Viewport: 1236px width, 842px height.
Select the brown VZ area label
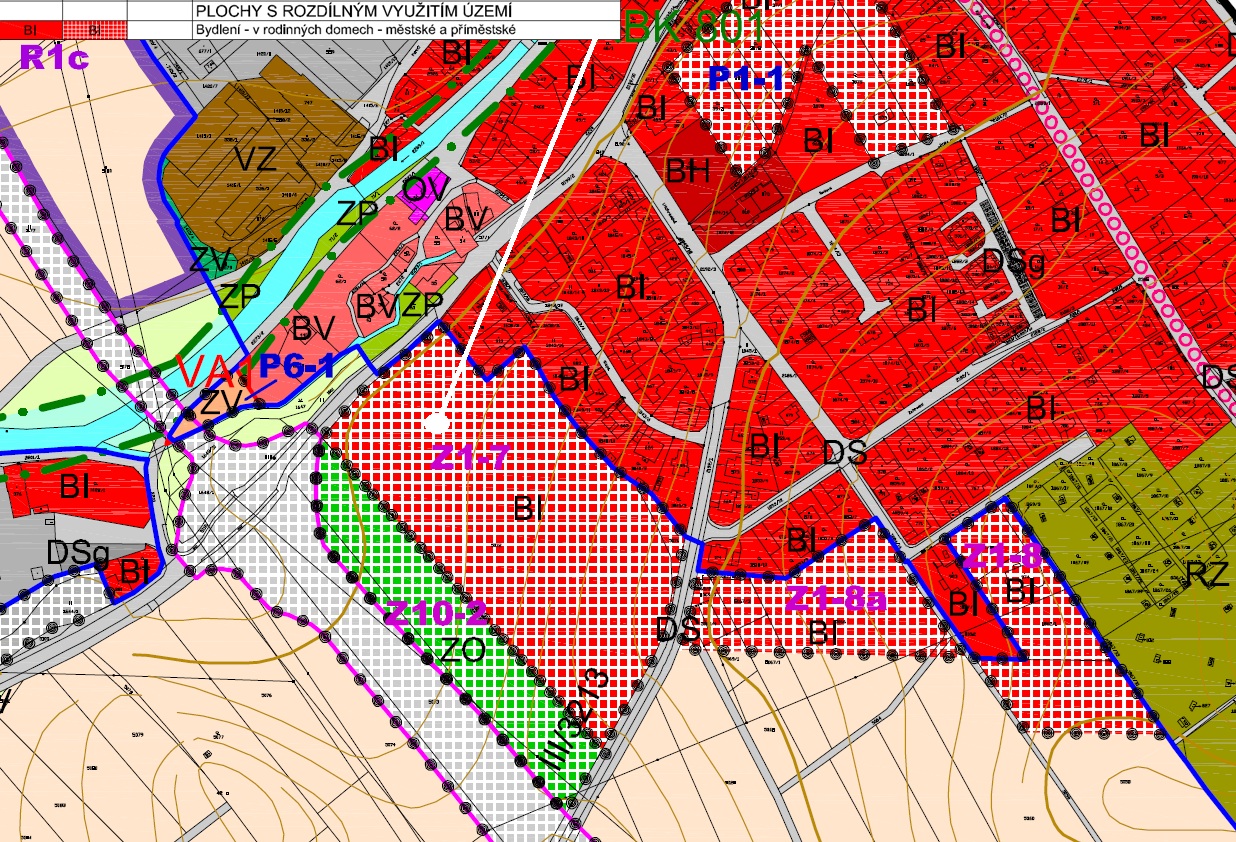point(255,158)
